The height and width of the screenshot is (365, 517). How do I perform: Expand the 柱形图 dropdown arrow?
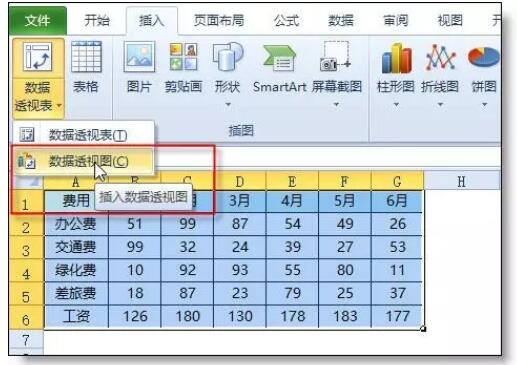click(396, 104)
